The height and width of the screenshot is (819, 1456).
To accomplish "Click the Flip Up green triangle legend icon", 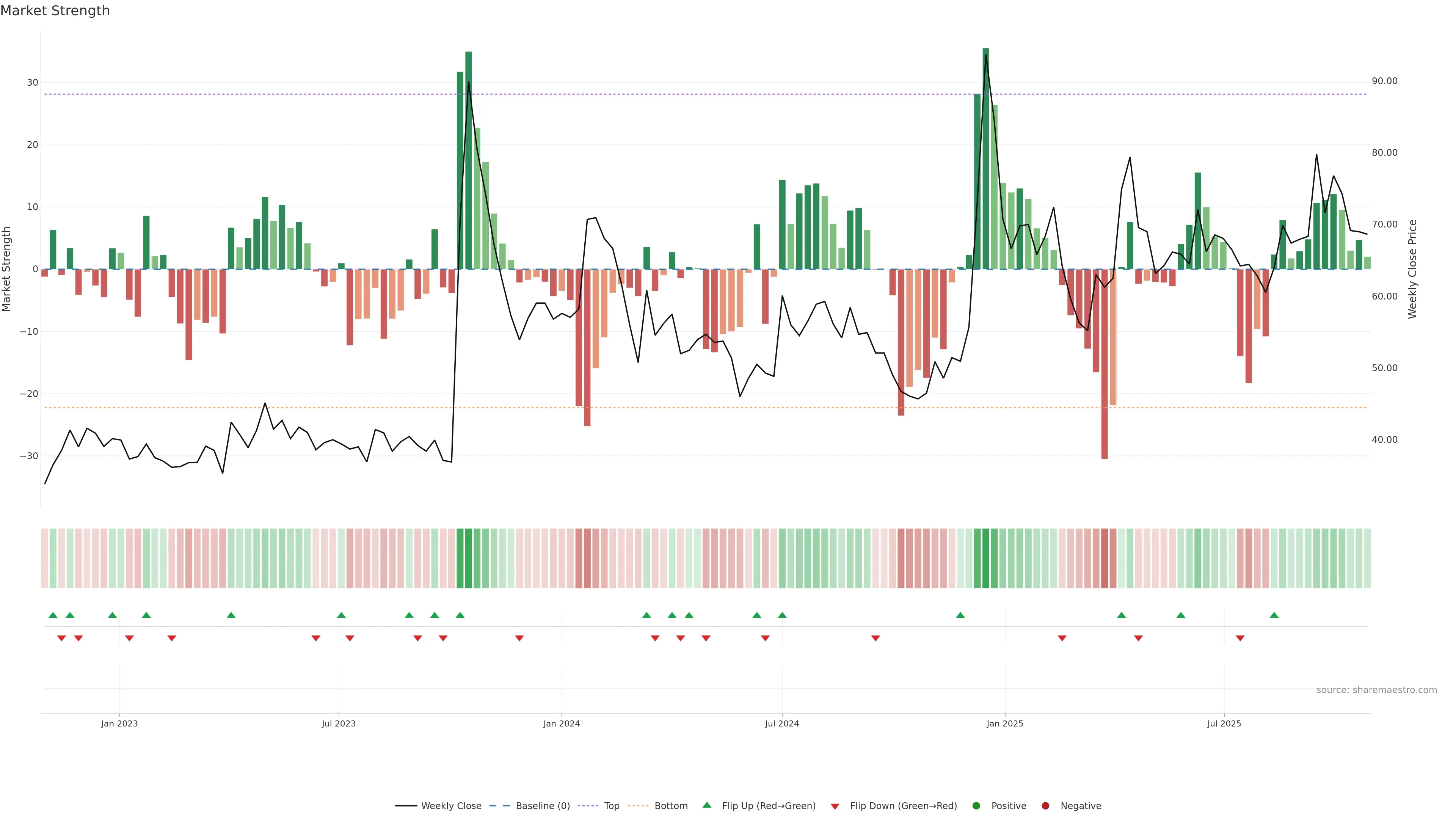I will tap(706, 805).
